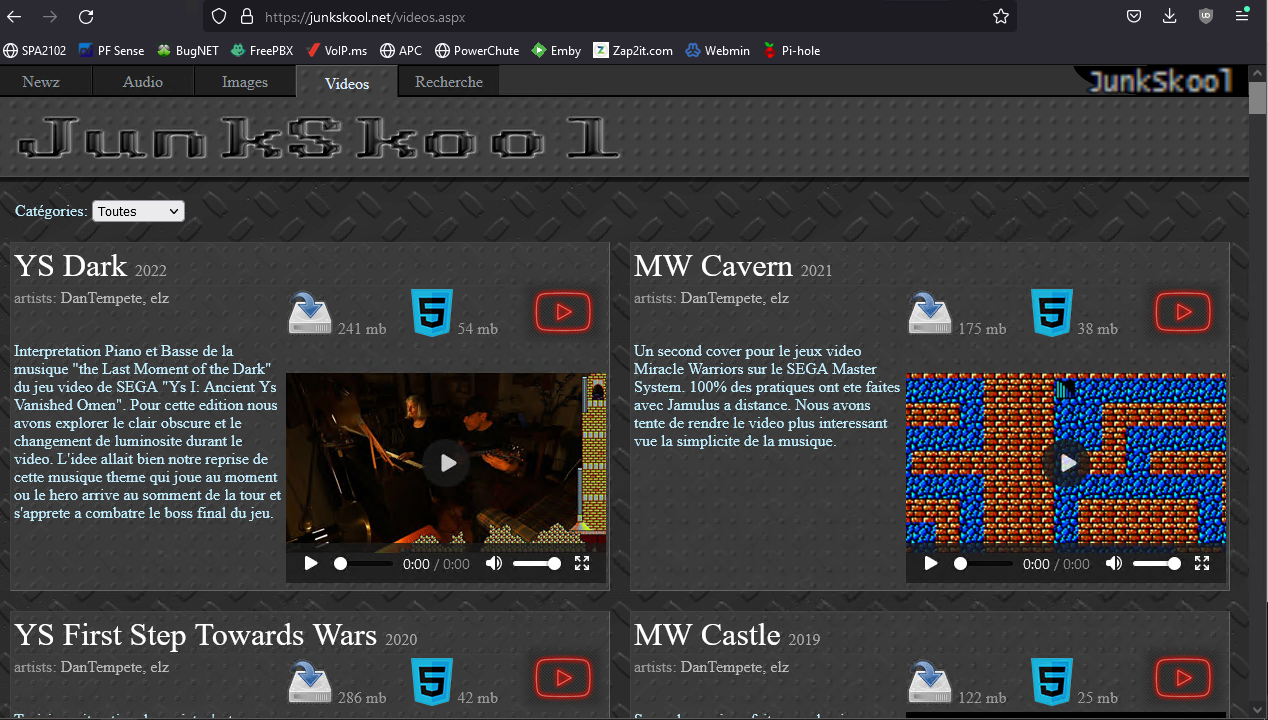1268x720 pixels.
Task: Open the Recherche tab
Action: (x=449, y=82)
